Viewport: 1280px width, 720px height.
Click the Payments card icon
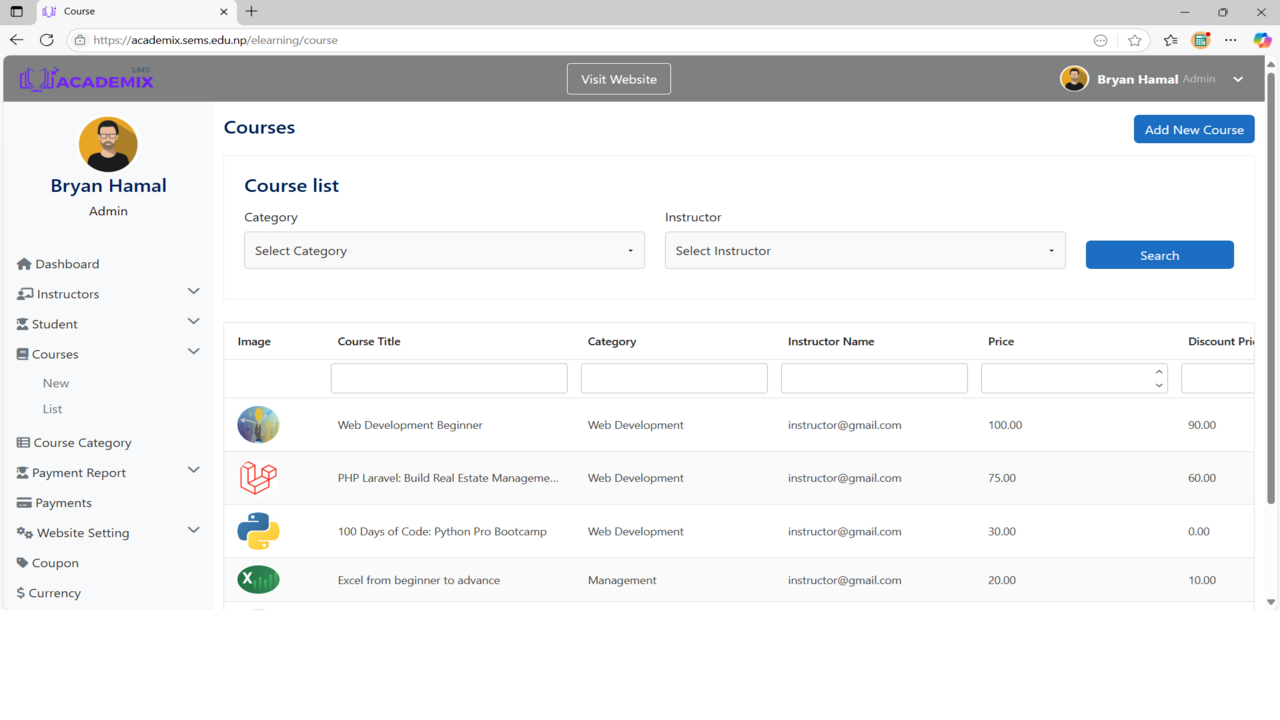pos(24,503)
